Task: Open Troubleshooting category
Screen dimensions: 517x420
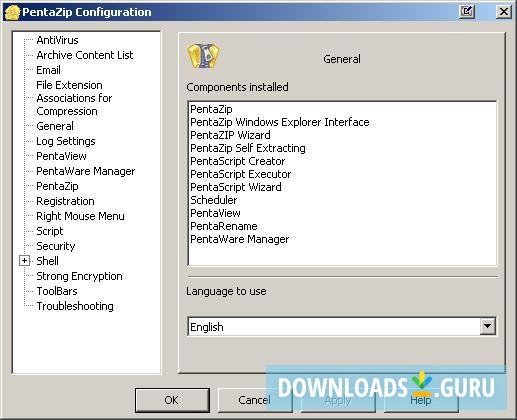Action: pyautogui.click(x=75, y=306)
